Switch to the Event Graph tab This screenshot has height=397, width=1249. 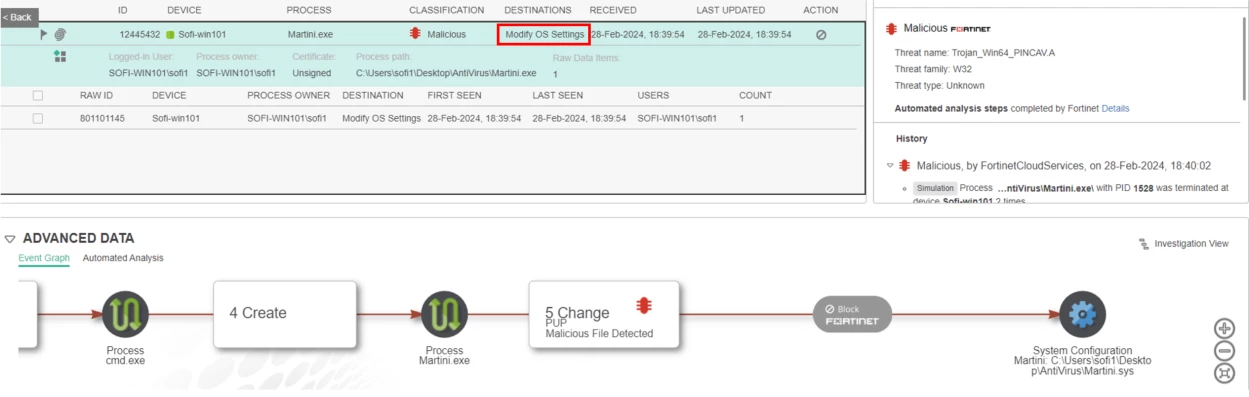pyautogui.click(x=44, y=258)
